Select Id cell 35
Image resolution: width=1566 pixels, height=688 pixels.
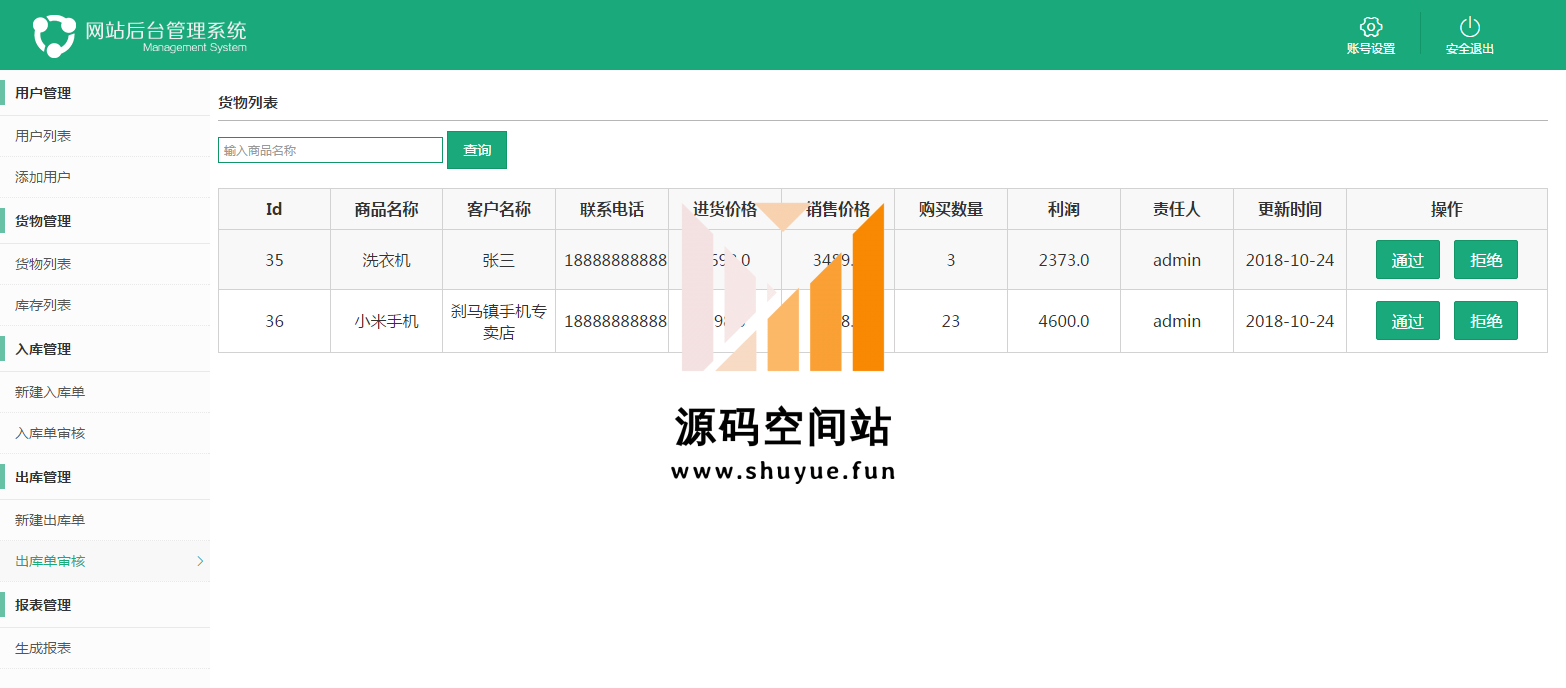[x=274, y=260]
